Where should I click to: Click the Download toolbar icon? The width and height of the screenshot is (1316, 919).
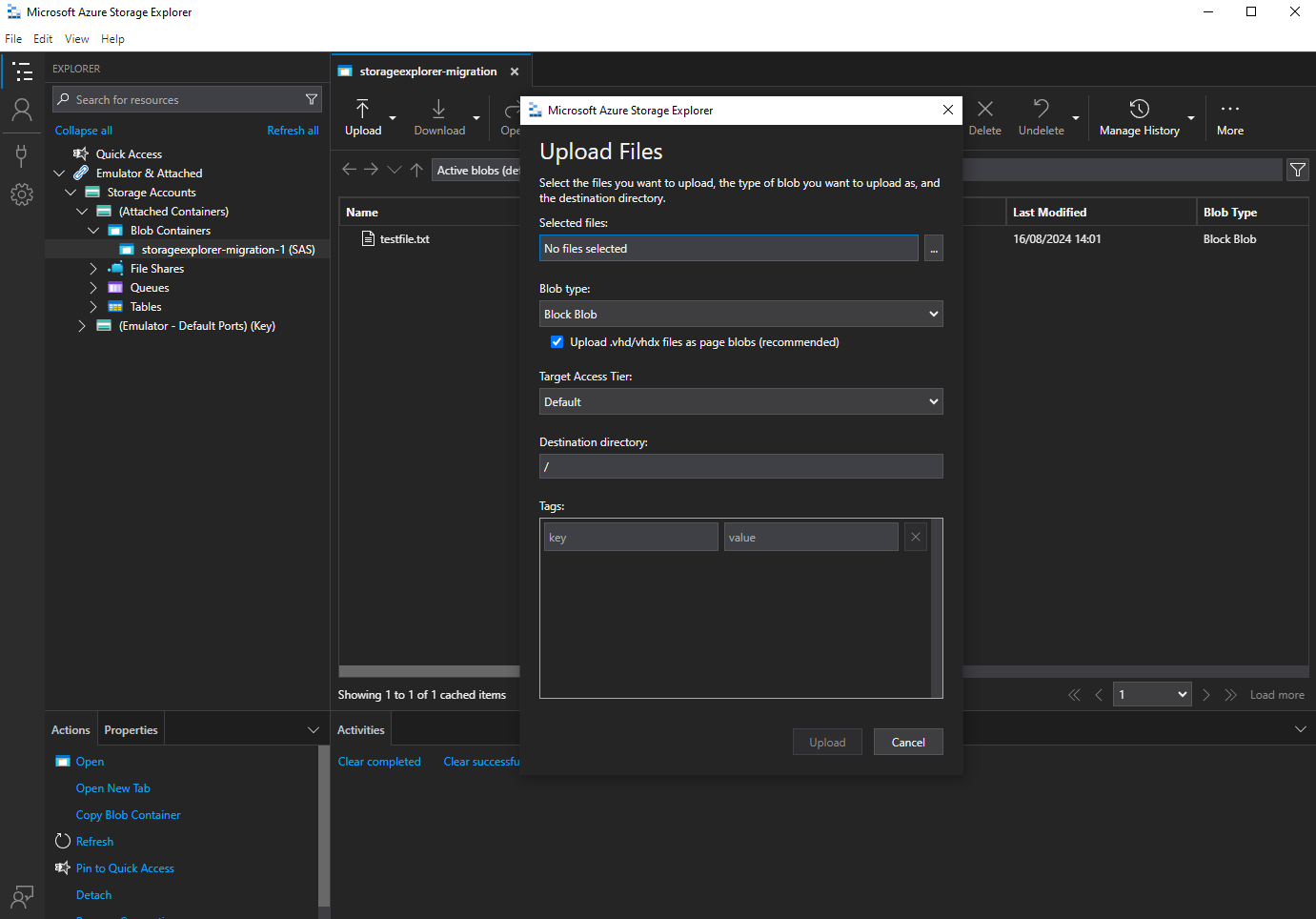[439, 117]
